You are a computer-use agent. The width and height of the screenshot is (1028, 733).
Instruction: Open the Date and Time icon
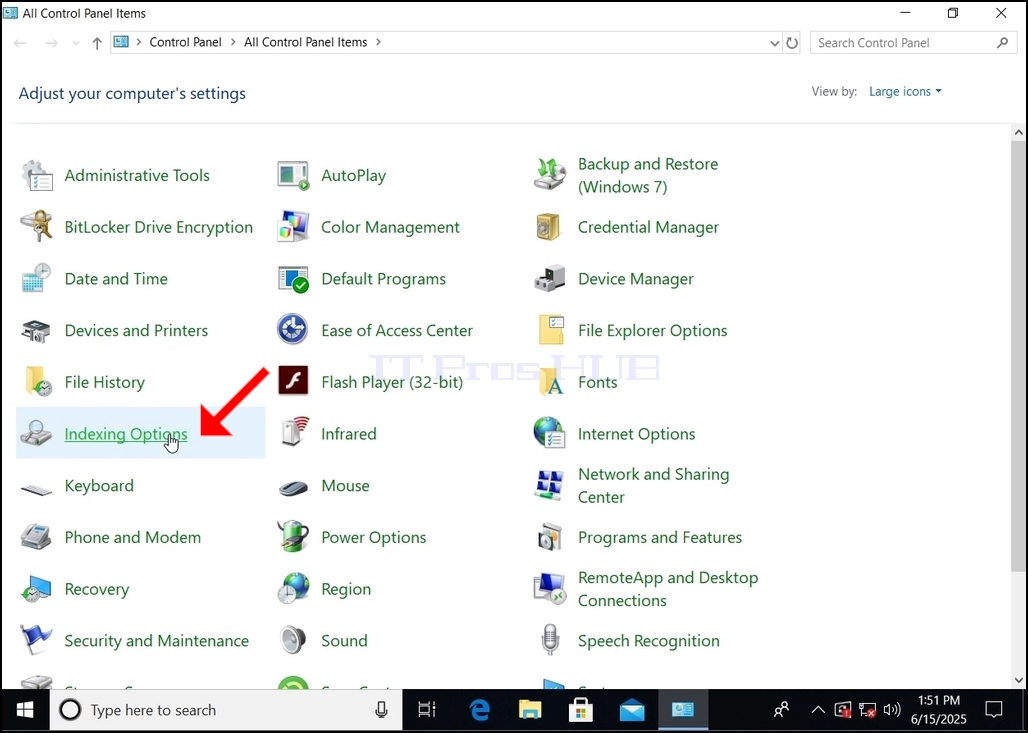(x=37, y=279)
